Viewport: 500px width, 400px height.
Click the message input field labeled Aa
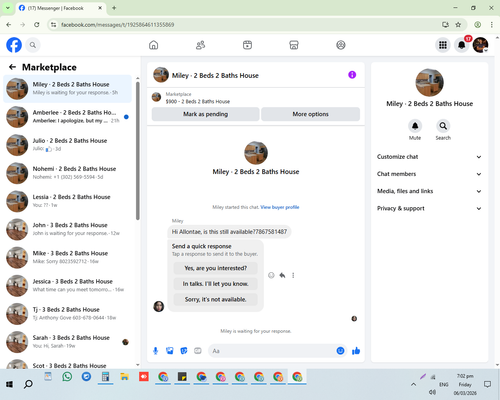[x=272, y=351]
